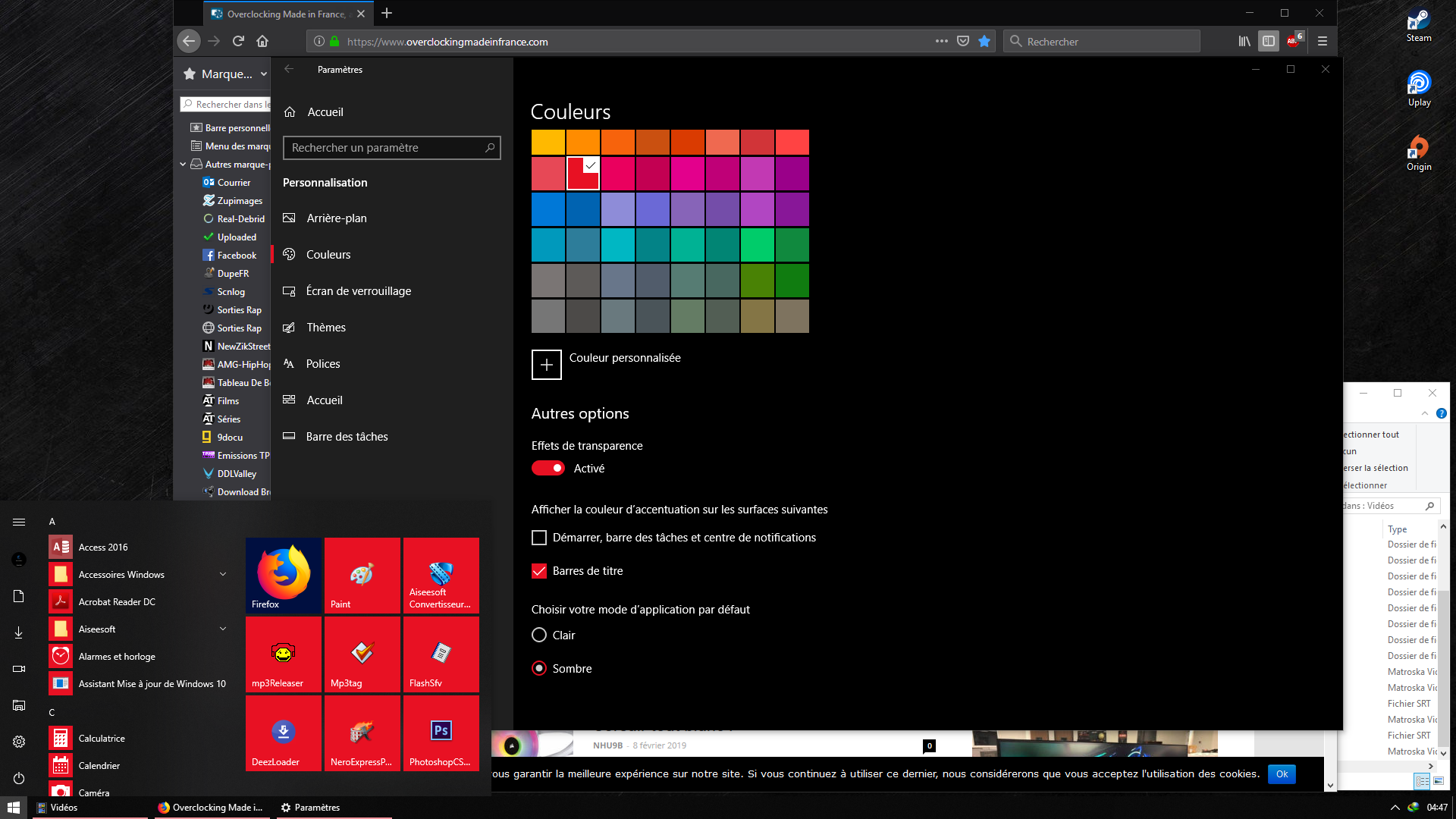
Task: Click Couleur personnalisée plus button
Action: click(546, 365)
